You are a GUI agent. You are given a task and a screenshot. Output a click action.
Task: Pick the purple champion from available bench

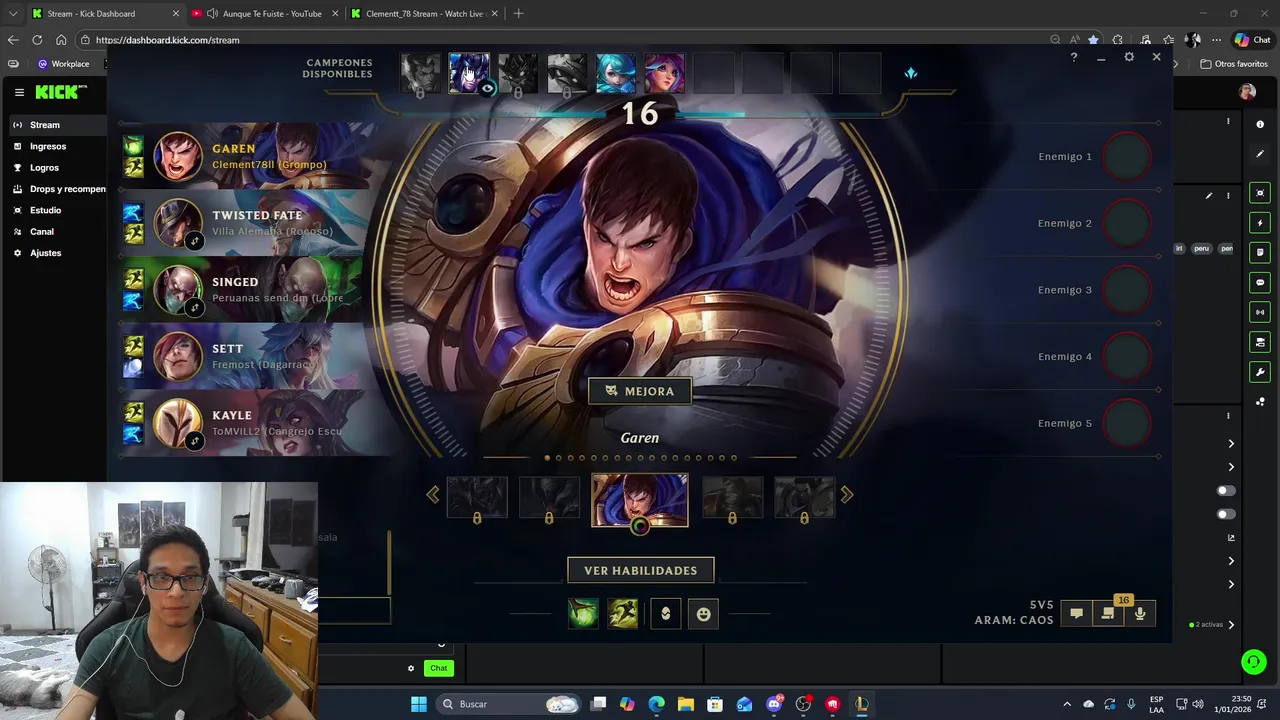[x=469, y=73]
